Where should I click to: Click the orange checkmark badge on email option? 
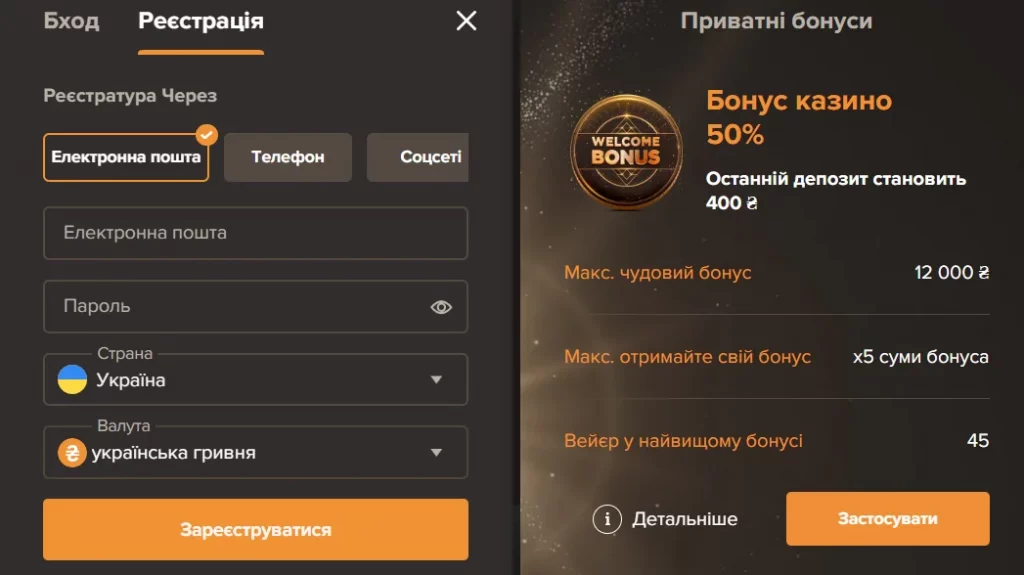(x=206, y=135)
